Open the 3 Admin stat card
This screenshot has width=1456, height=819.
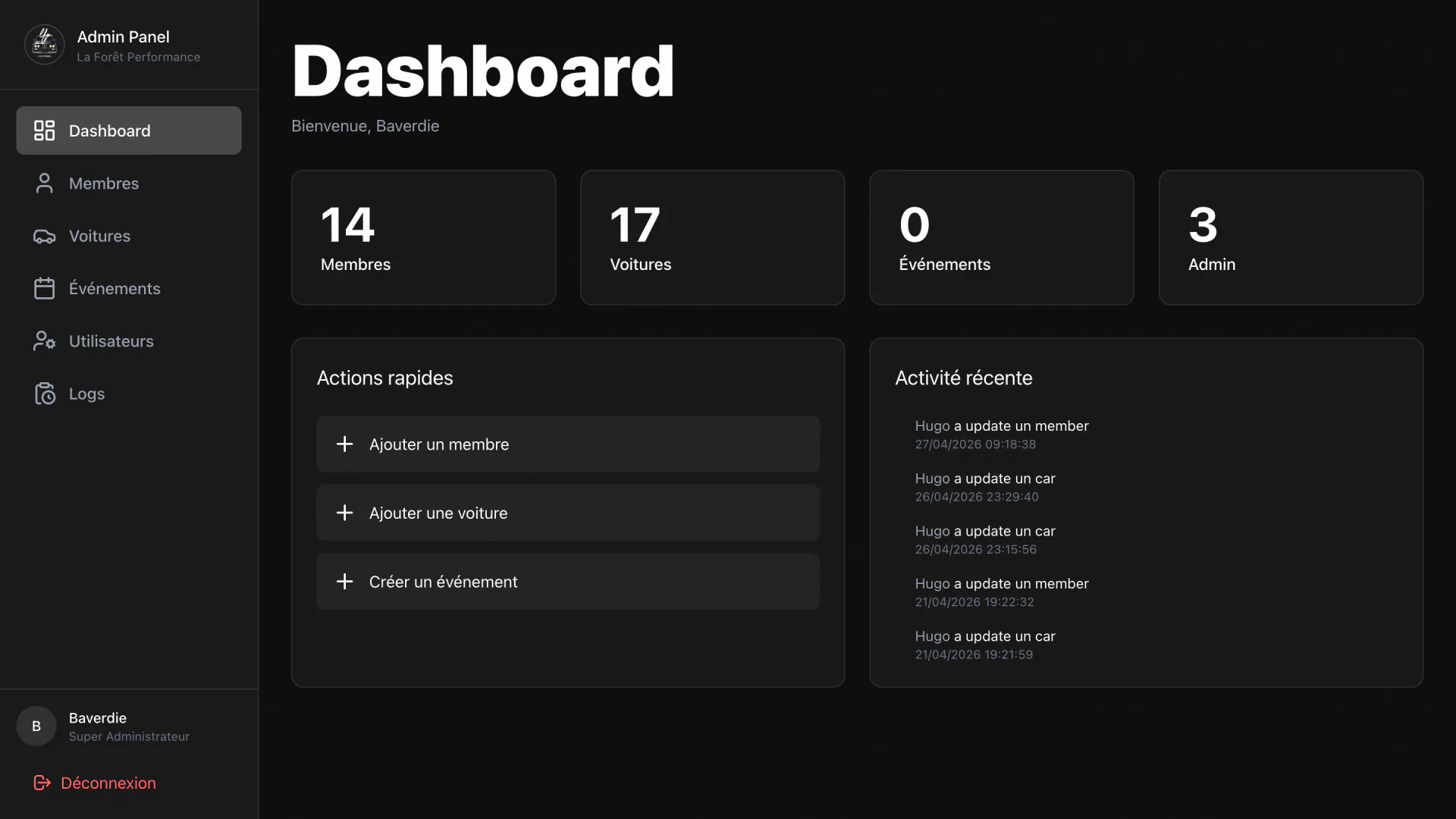tap(1291, 237)
